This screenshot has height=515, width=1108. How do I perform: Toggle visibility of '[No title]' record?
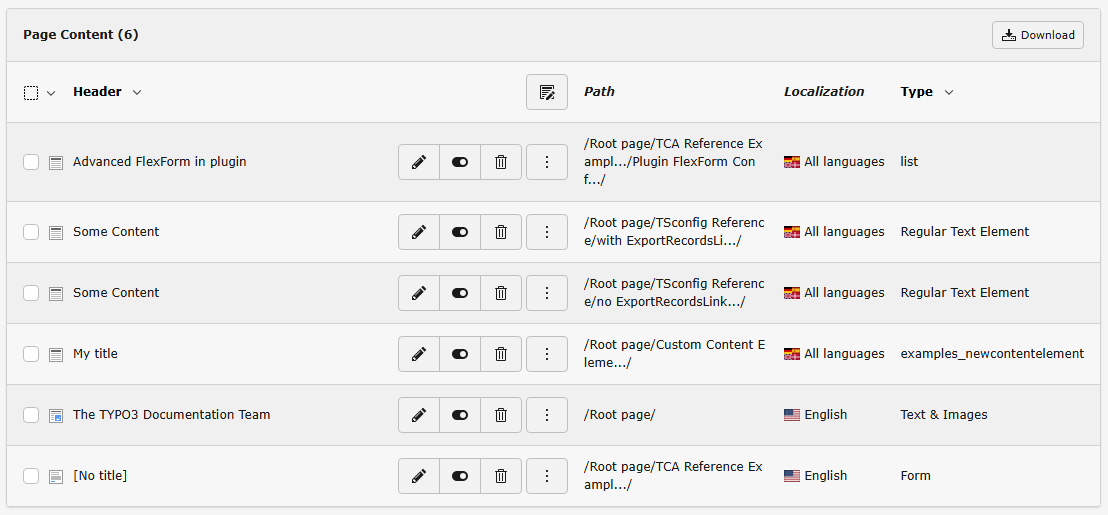point(460,476)
